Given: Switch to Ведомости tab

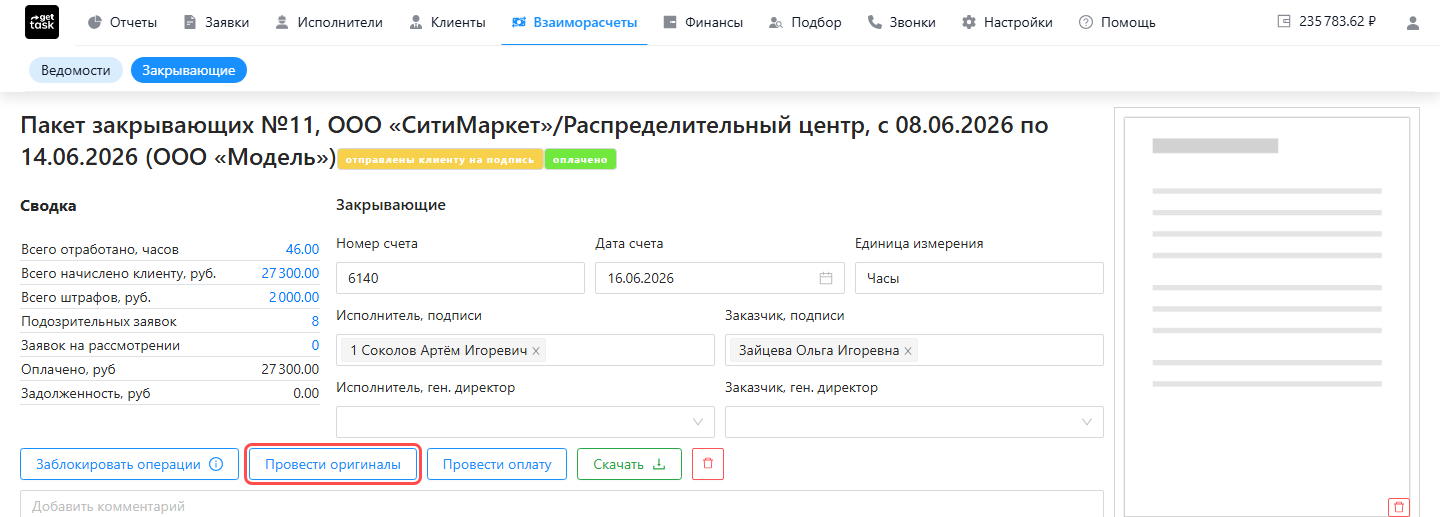Looking at the screenshot, I should [x=76, y=70].
